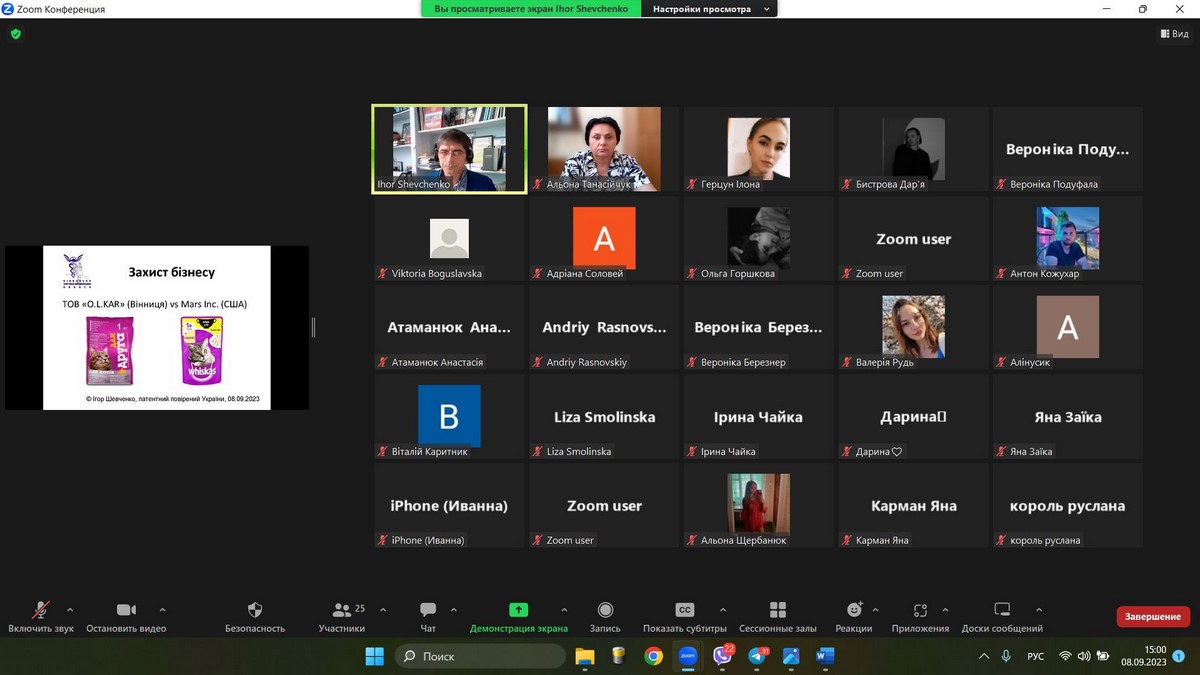Expand audio options arrow beside Включить звук

(x=70, y=610)
